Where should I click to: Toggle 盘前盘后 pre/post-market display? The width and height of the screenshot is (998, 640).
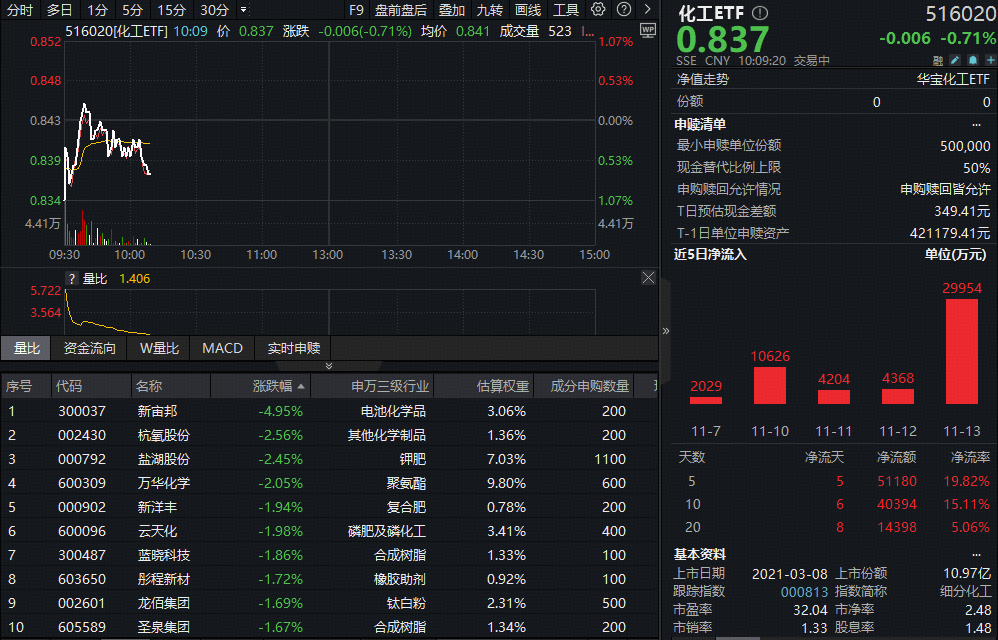(400, 10)
